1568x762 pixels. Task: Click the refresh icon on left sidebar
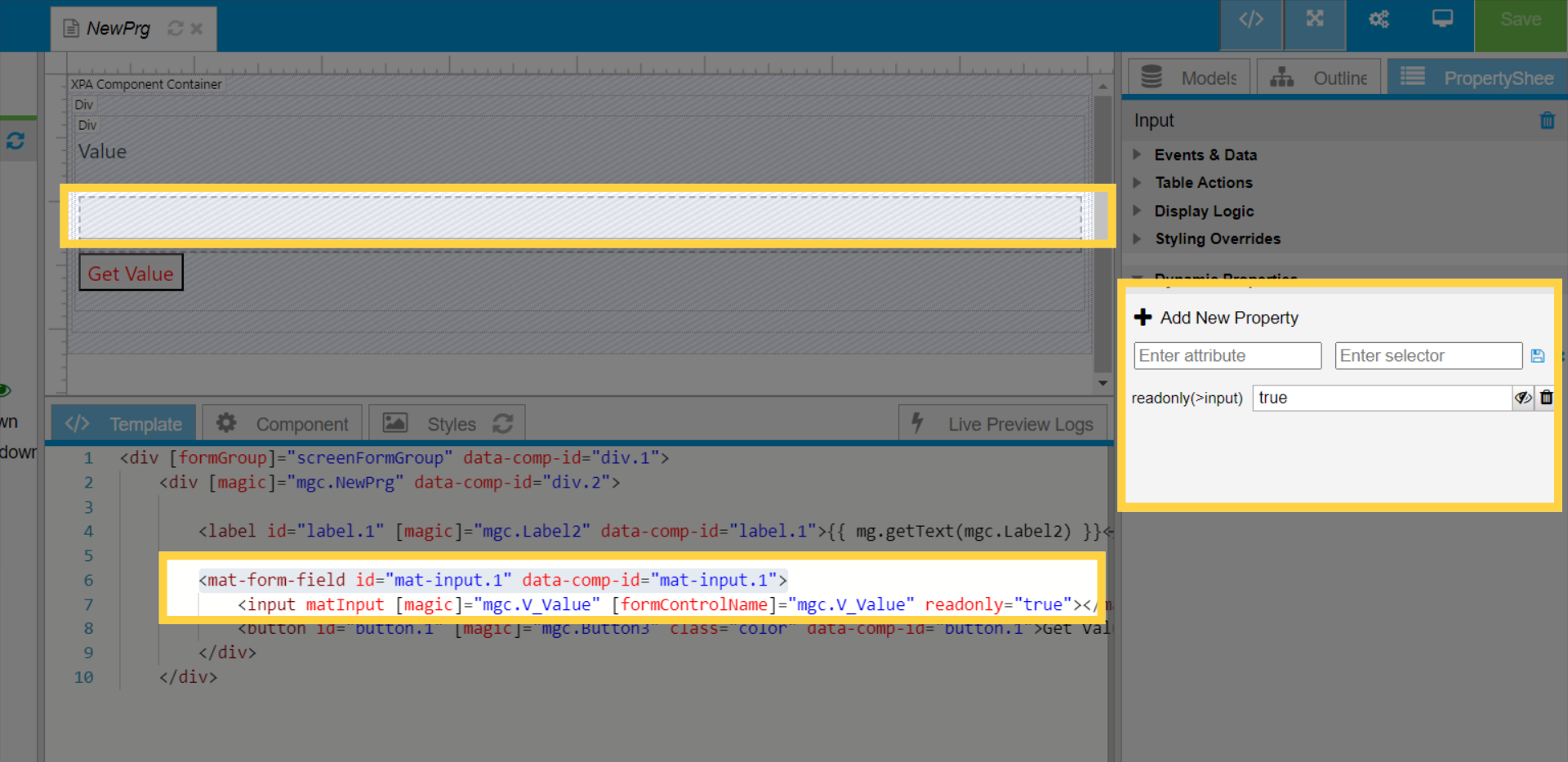pyautogui.click(x=16, y=141)
